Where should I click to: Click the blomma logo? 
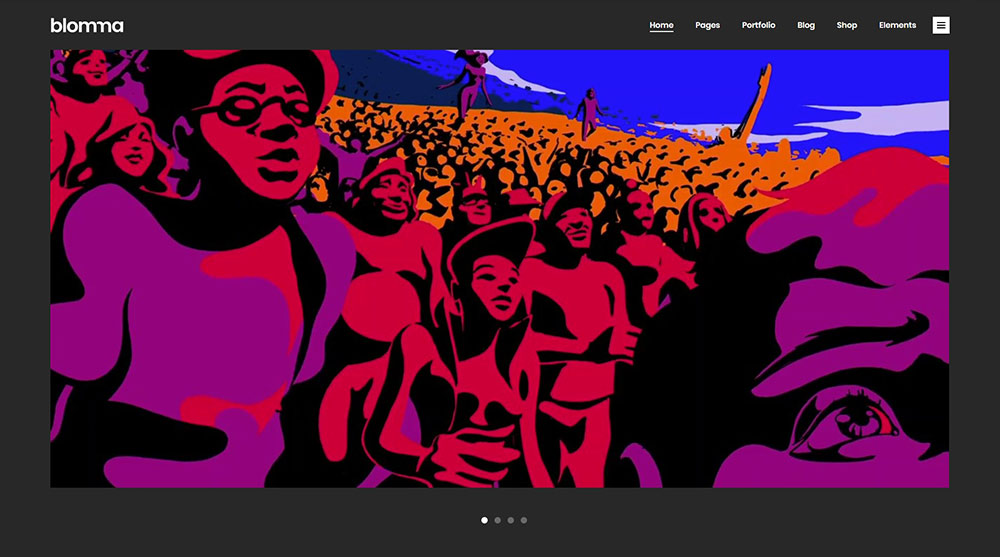click(87, 25)
